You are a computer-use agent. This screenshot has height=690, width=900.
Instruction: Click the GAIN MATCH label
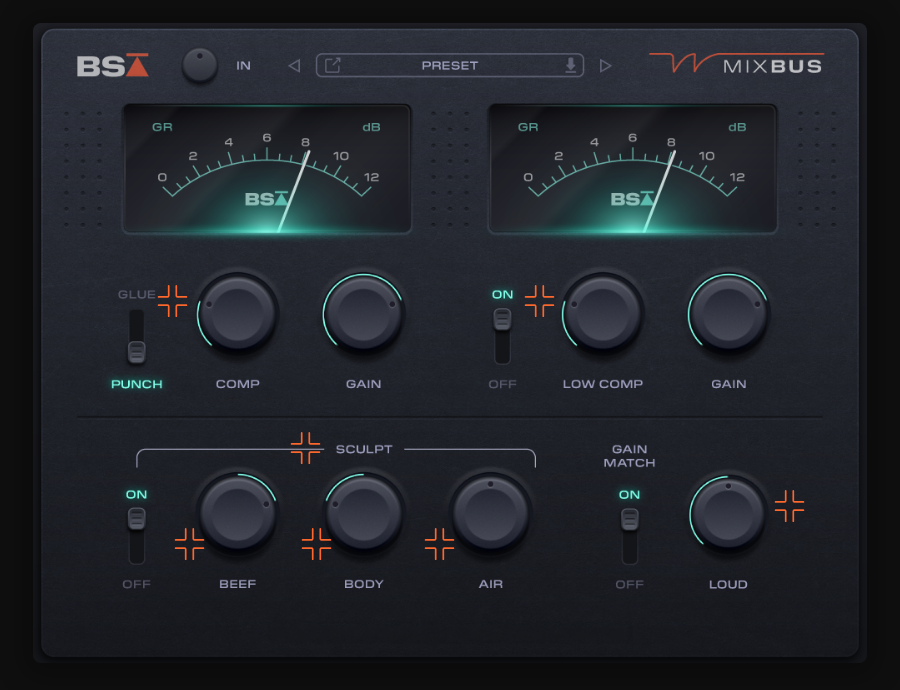630,456
